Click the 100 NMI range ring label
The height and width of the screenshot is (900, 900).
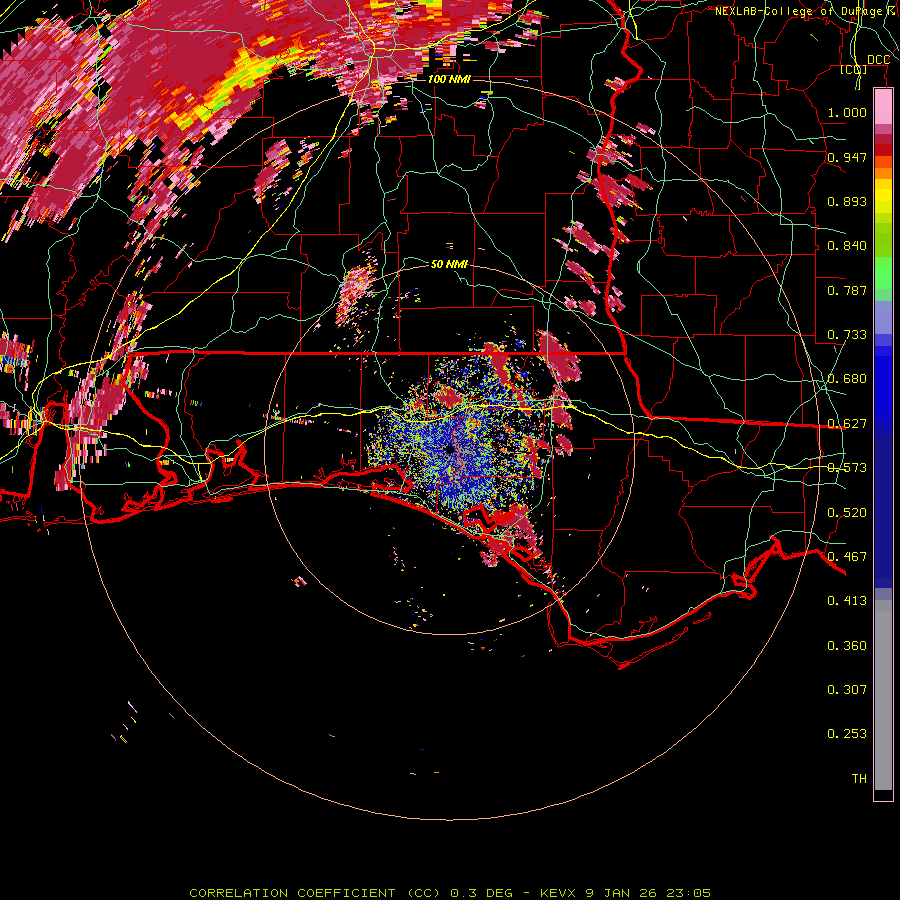coord(449,79)
